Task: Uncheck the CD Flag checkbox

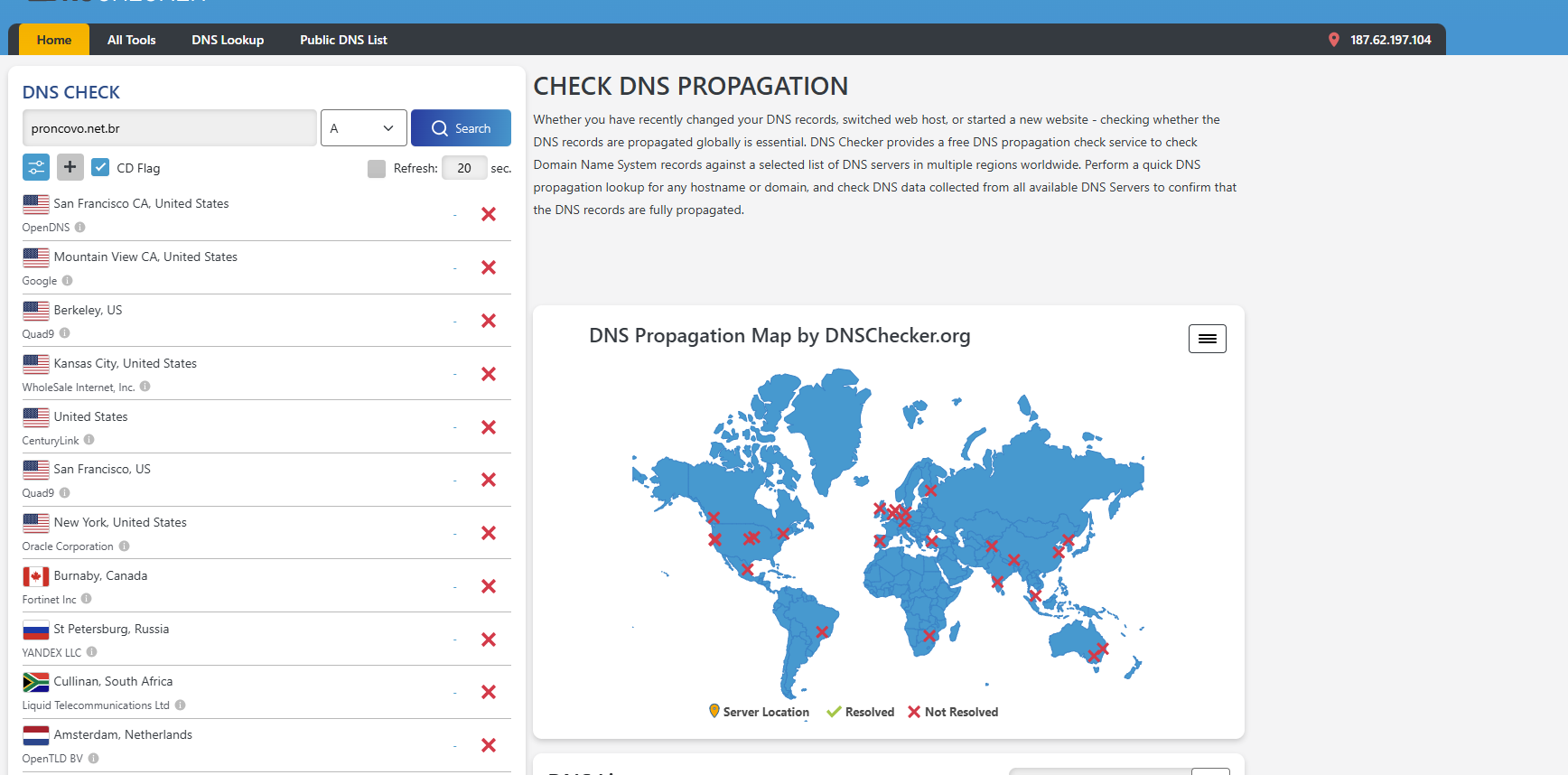Action: (x=101, y=167)
